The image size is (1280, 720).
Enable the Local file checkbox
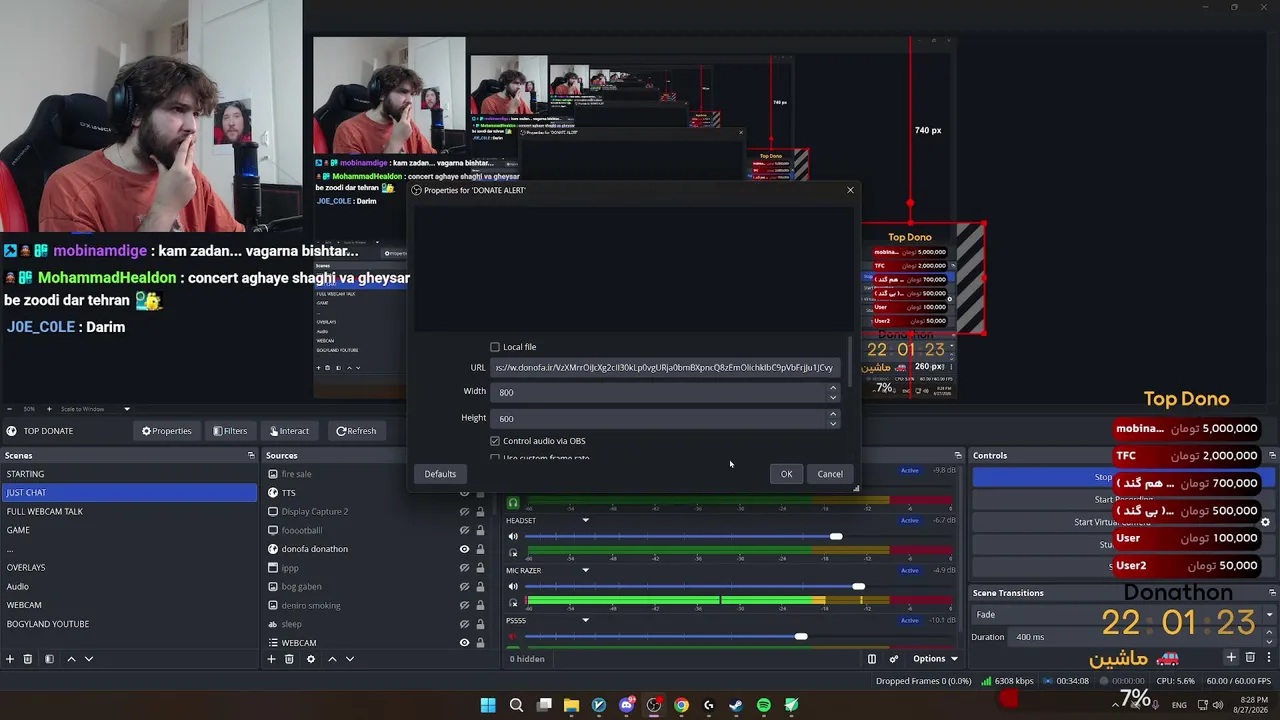pos(495,347)
